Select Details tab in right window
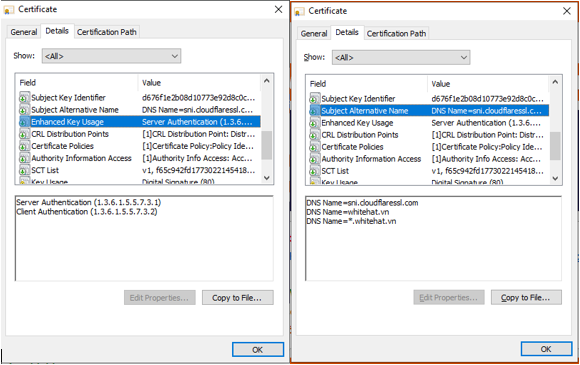The height and width of the screenshot is (365, 580). pos(347,33)
